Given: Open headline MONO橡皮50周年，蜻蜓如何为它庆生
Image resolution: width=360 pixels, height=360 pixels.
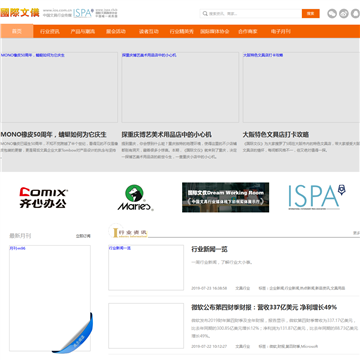Looking at the screenshot, I should (x=53, y=135).
